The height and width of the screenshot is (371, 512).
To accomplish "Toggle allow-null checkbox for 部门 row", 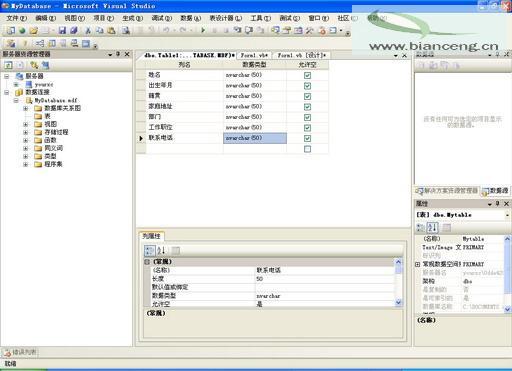I will click(x=307, y=117).
